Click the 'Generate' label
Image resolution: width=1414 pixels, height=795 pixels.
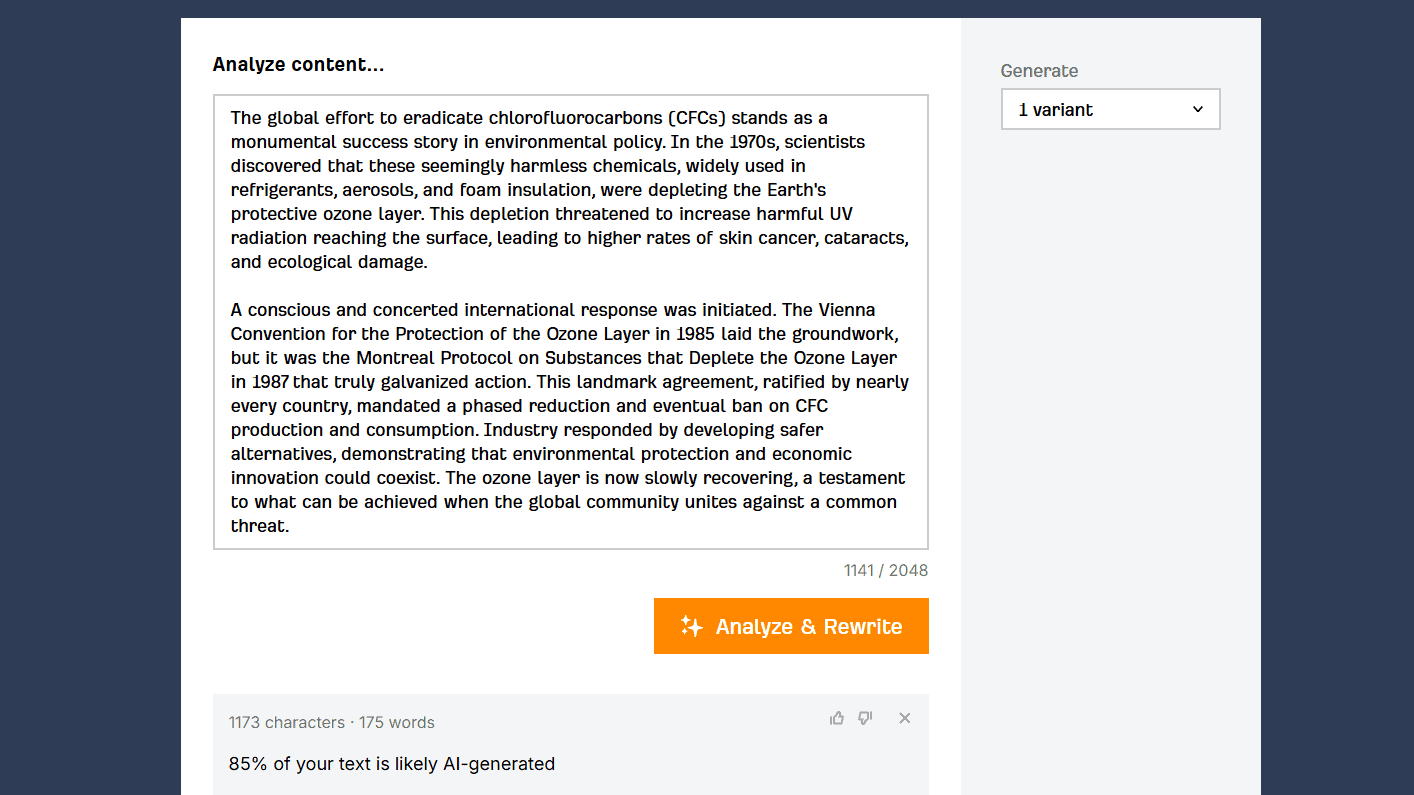click(1039, 71)
